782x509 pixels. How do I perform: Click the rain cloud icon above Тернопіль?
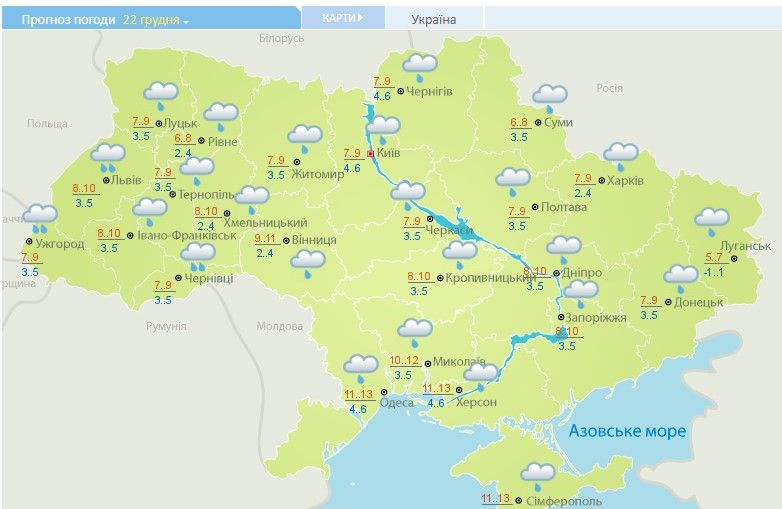pos(196,171)
